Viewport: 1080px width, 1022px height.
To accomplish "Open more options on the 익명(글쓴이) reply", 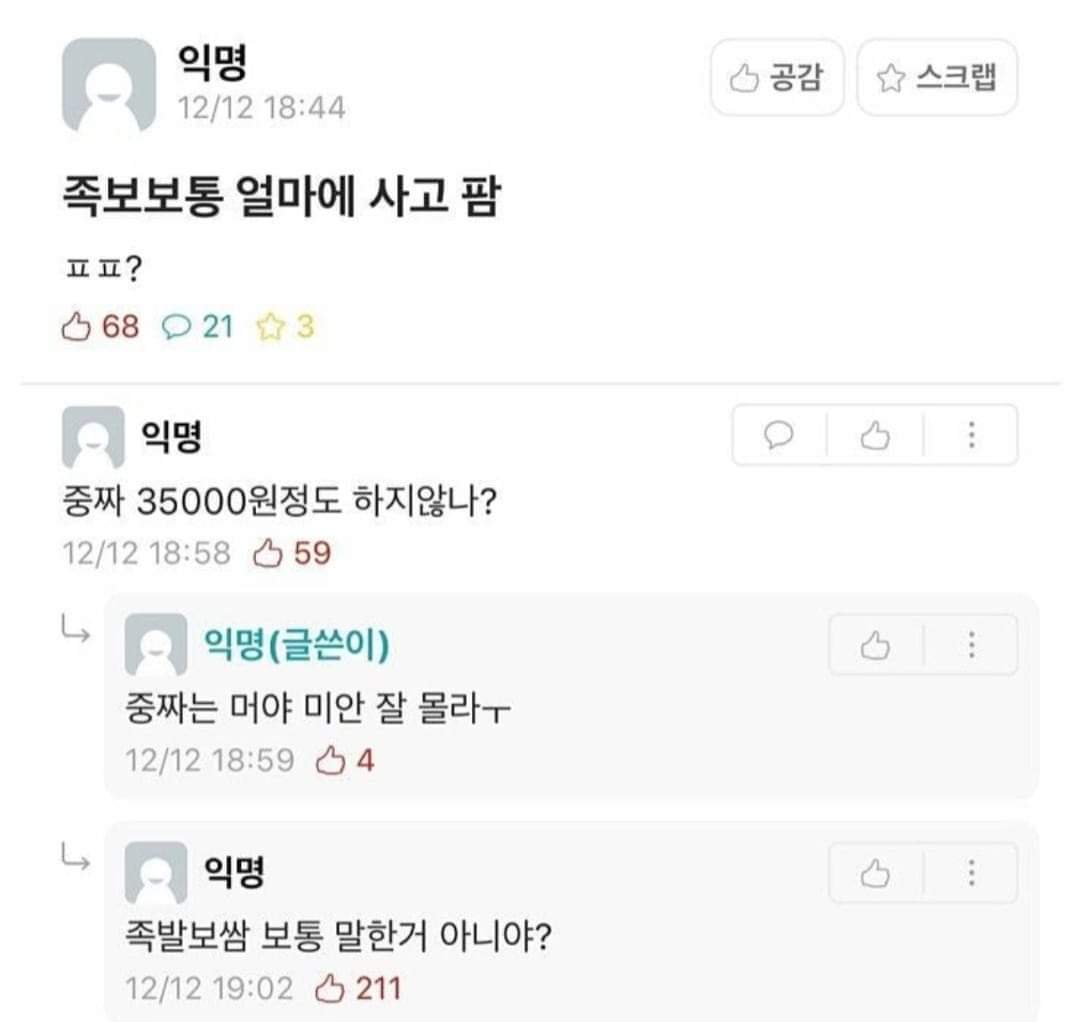I will (970, 645).
